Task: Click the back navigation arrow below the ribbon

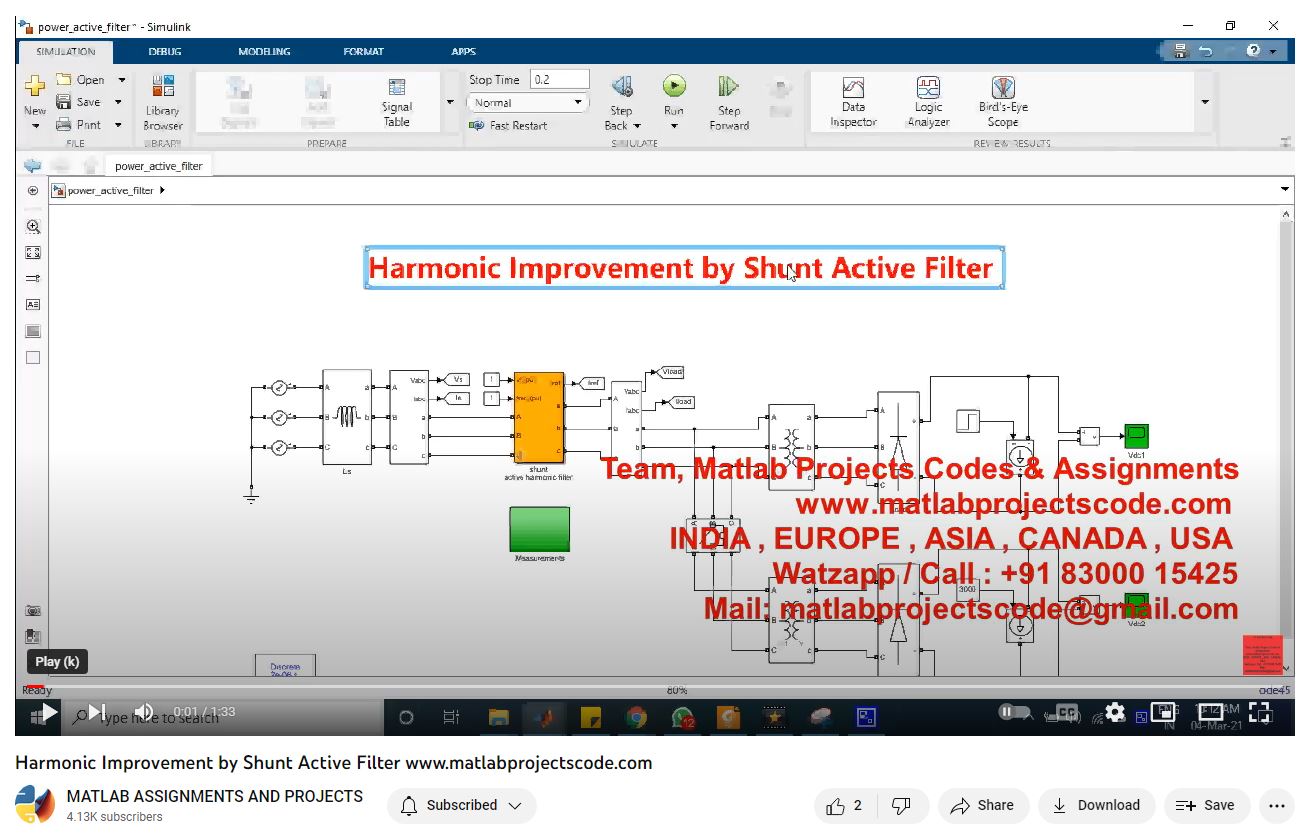Action: pos(33,165)
